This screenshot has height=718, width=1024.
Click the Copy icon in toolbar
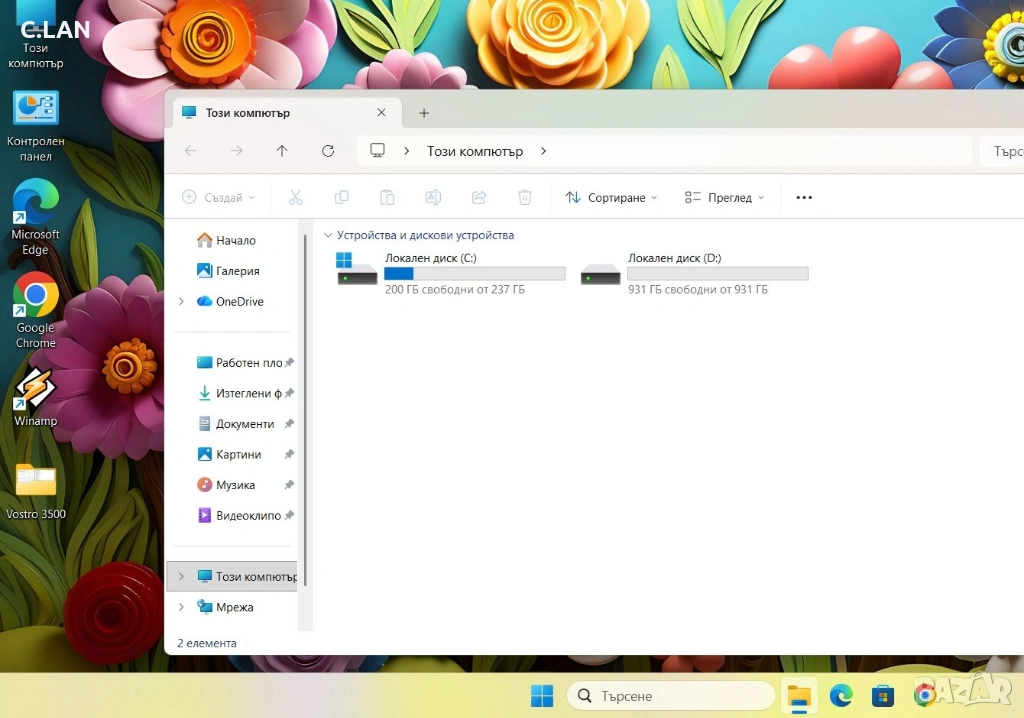[341, 198]
